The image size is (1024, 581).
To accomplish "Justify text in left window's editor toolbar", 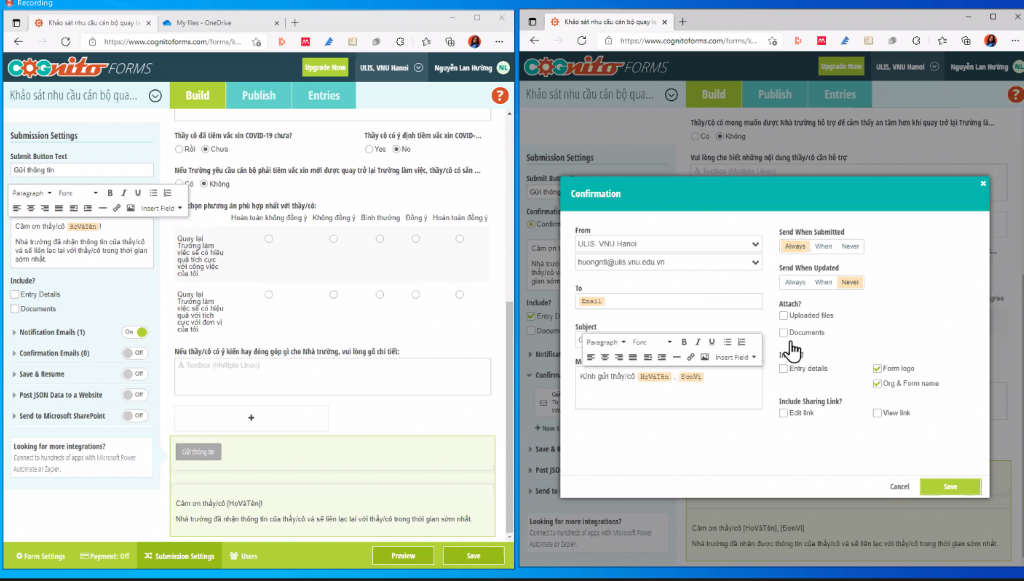I will (x=59, y=208).
